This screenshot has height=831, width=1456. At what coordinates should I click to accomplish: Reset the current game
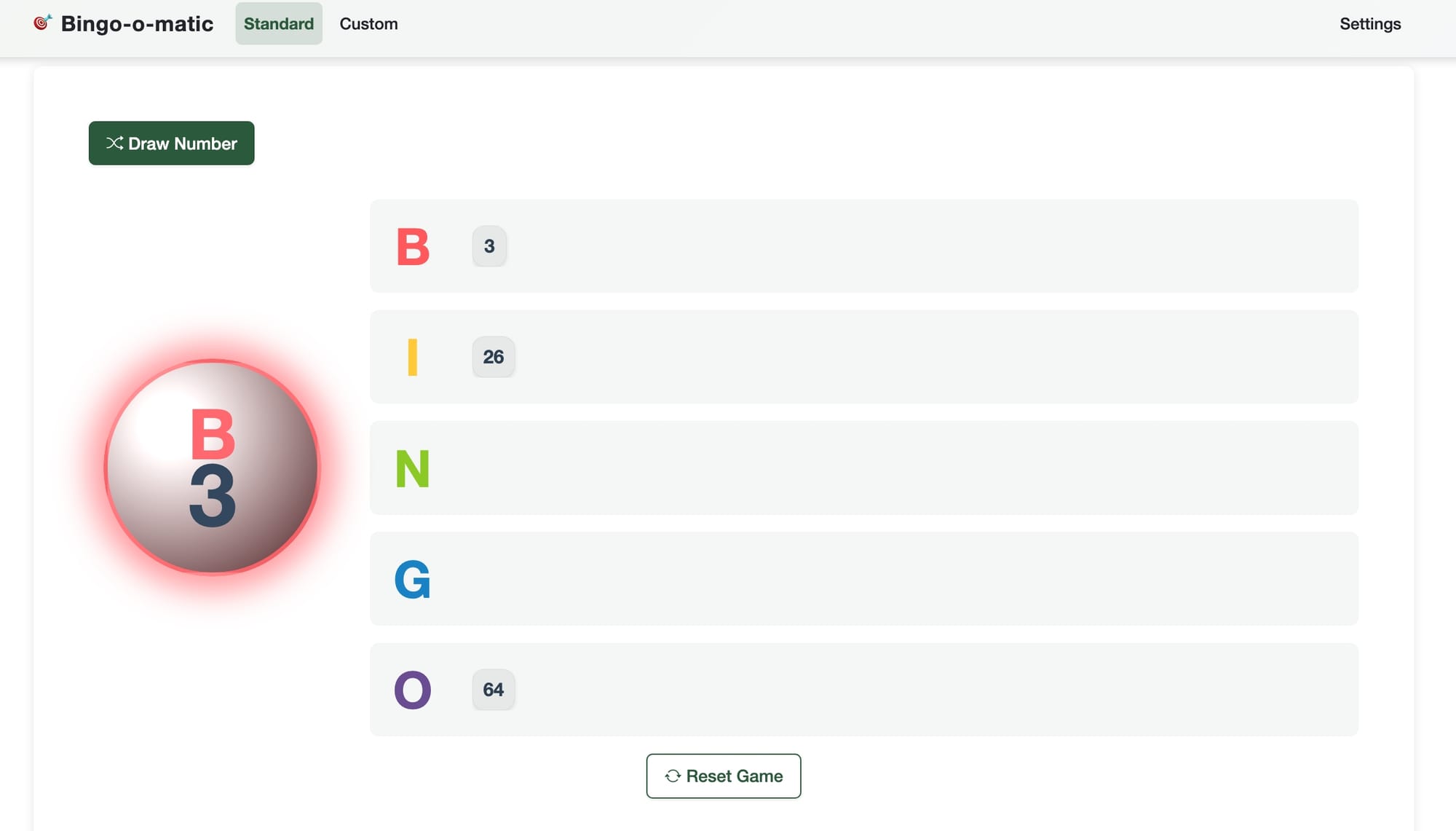724,776
